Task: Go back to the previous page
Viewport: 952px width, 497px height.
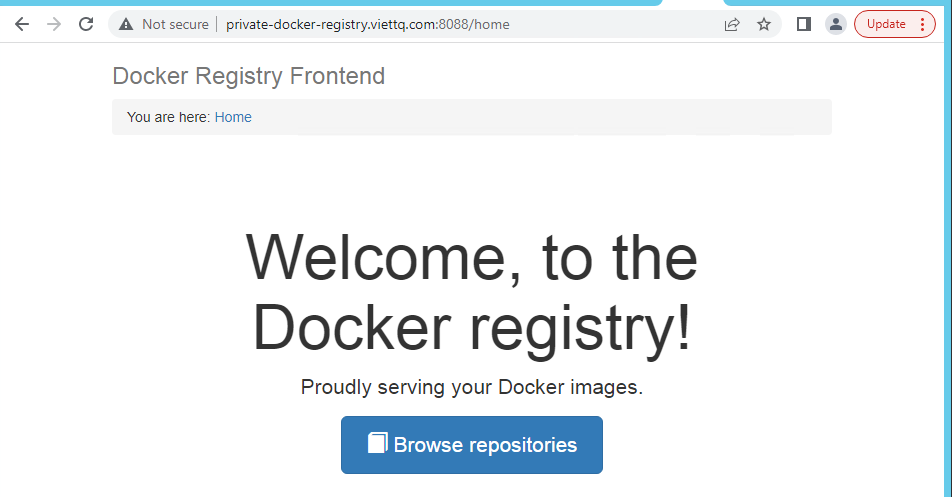Action: point(22,24)
